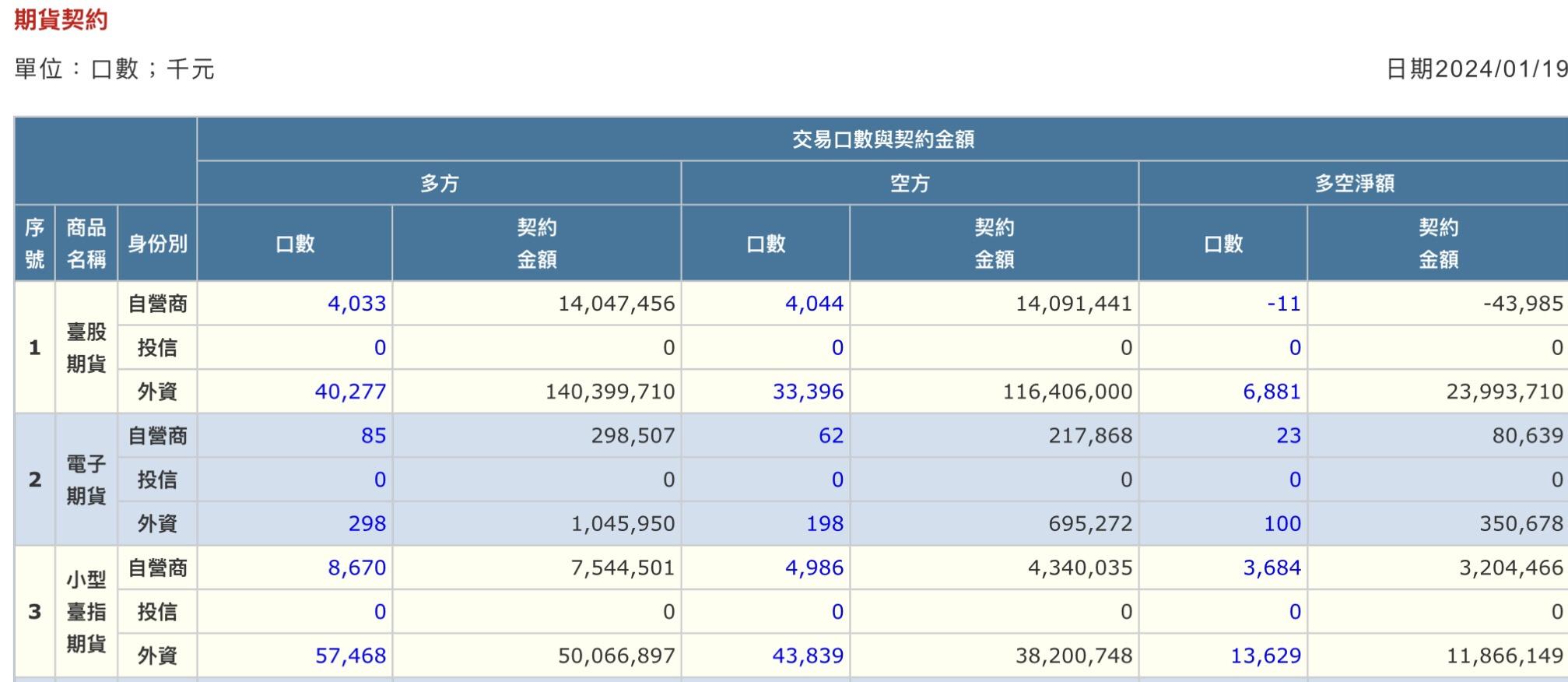Screen dimensions: 1568x682
Task: Select the 14,091,441 contract amount cell
Action: point(994,304)
